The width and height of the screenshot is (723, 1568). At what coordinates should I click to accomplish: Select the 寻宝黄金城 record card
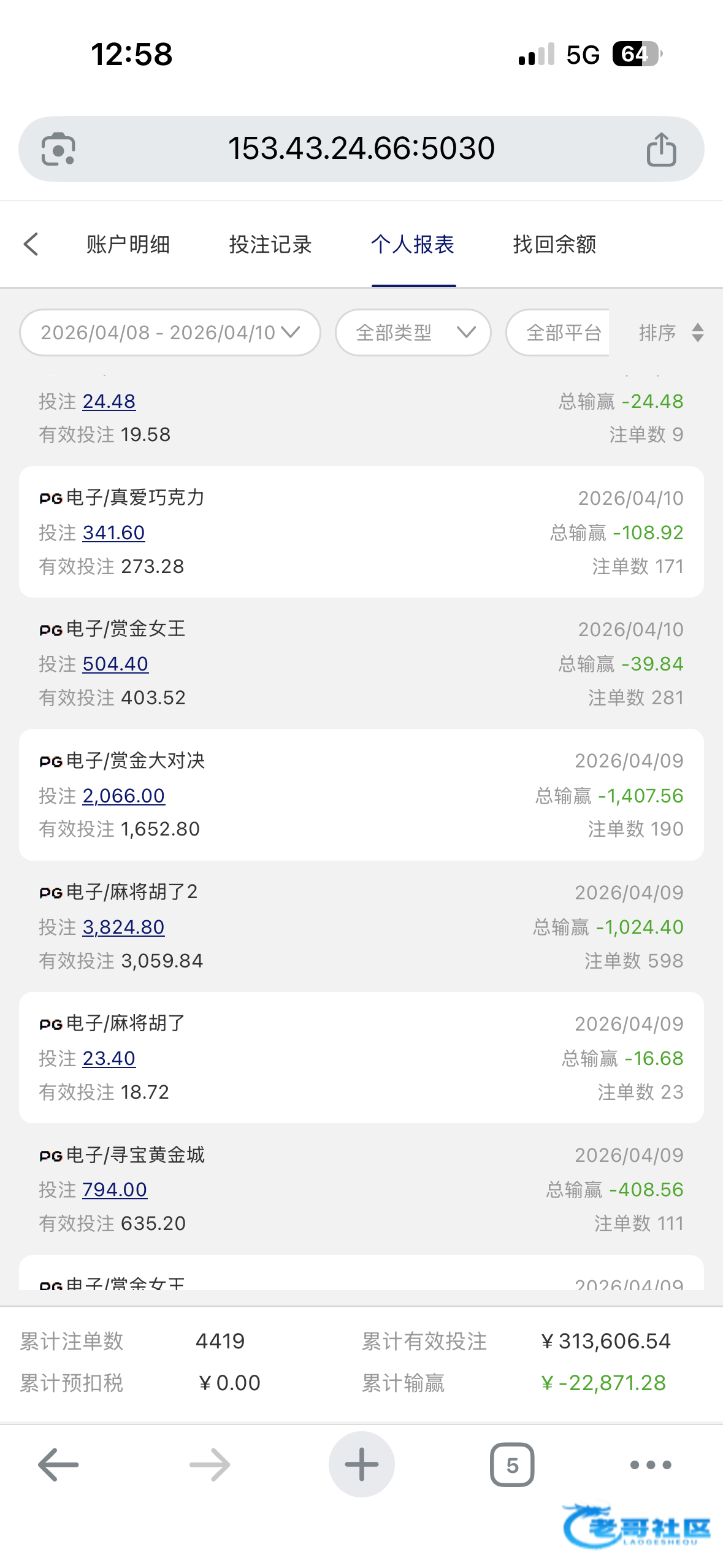click(x=361, y=1189)
